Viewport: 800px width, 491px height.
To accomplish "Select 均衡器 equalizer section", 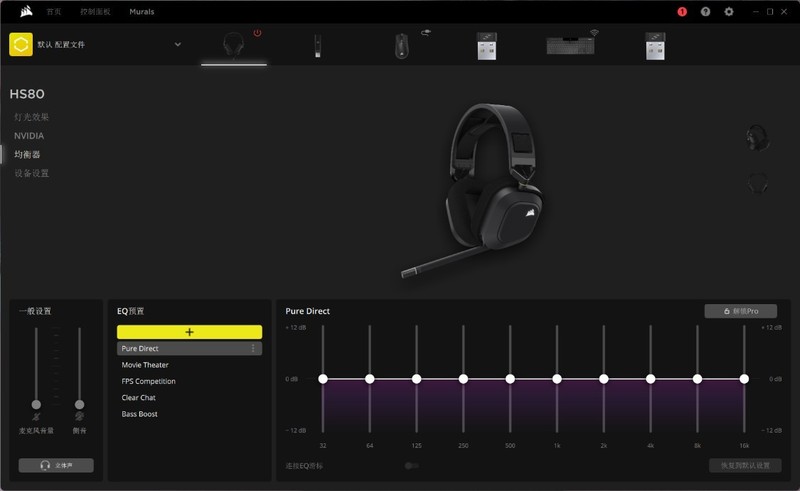I will [27, 154].
